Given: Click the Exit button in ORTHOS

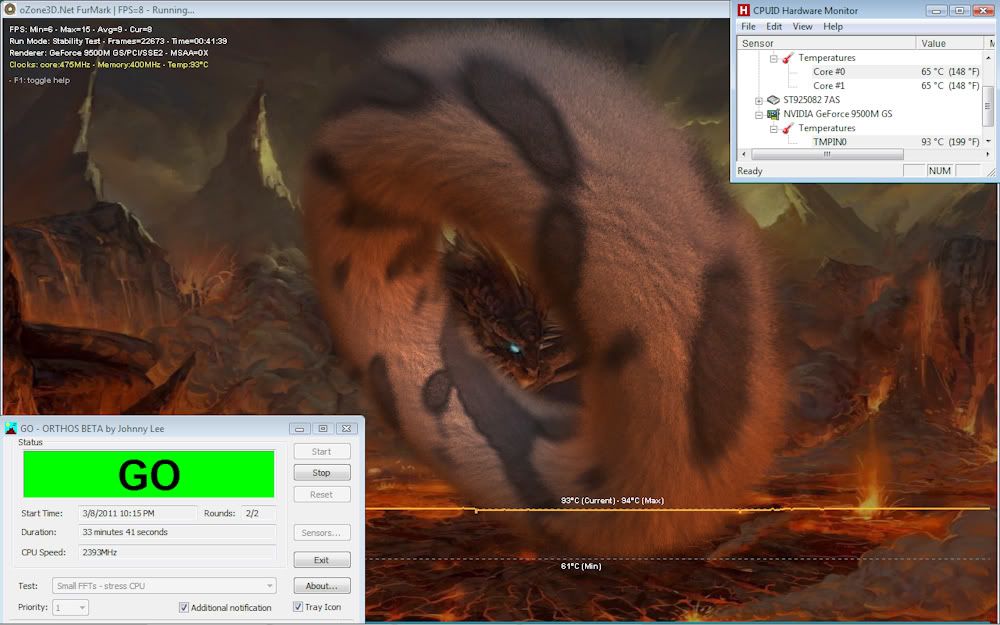Looking at the screenshot, I should pos(321,560).
